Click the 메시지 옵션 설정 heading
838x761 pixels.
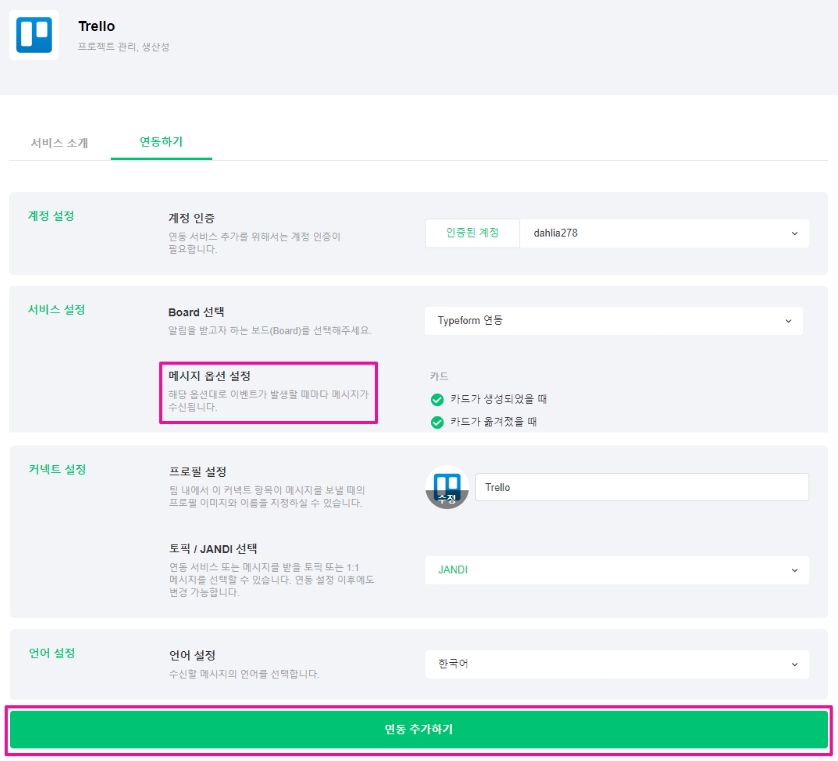coord(209,376)
